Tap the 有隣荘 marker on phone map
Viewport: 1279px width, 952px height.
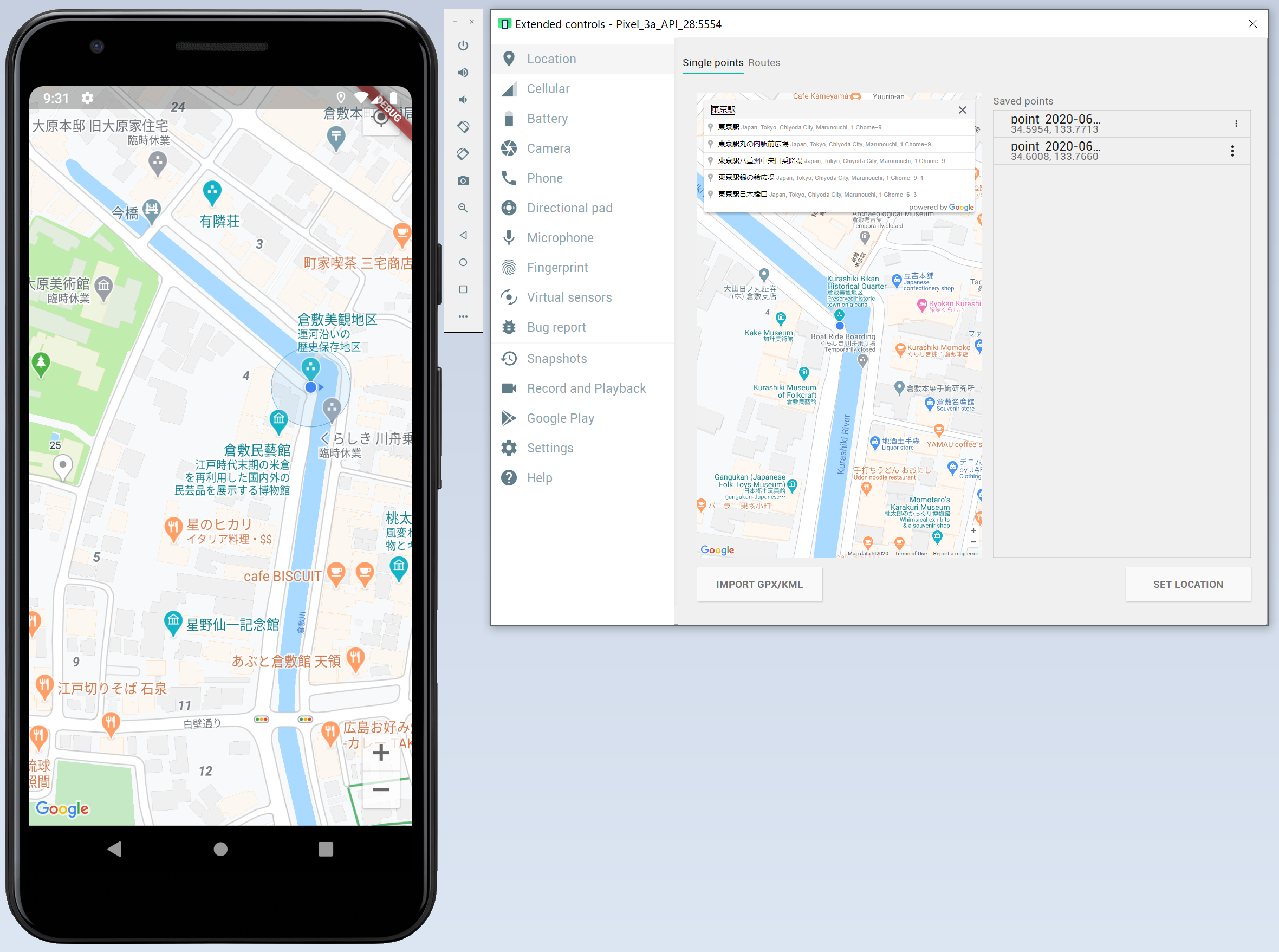(x=212, y=192)
